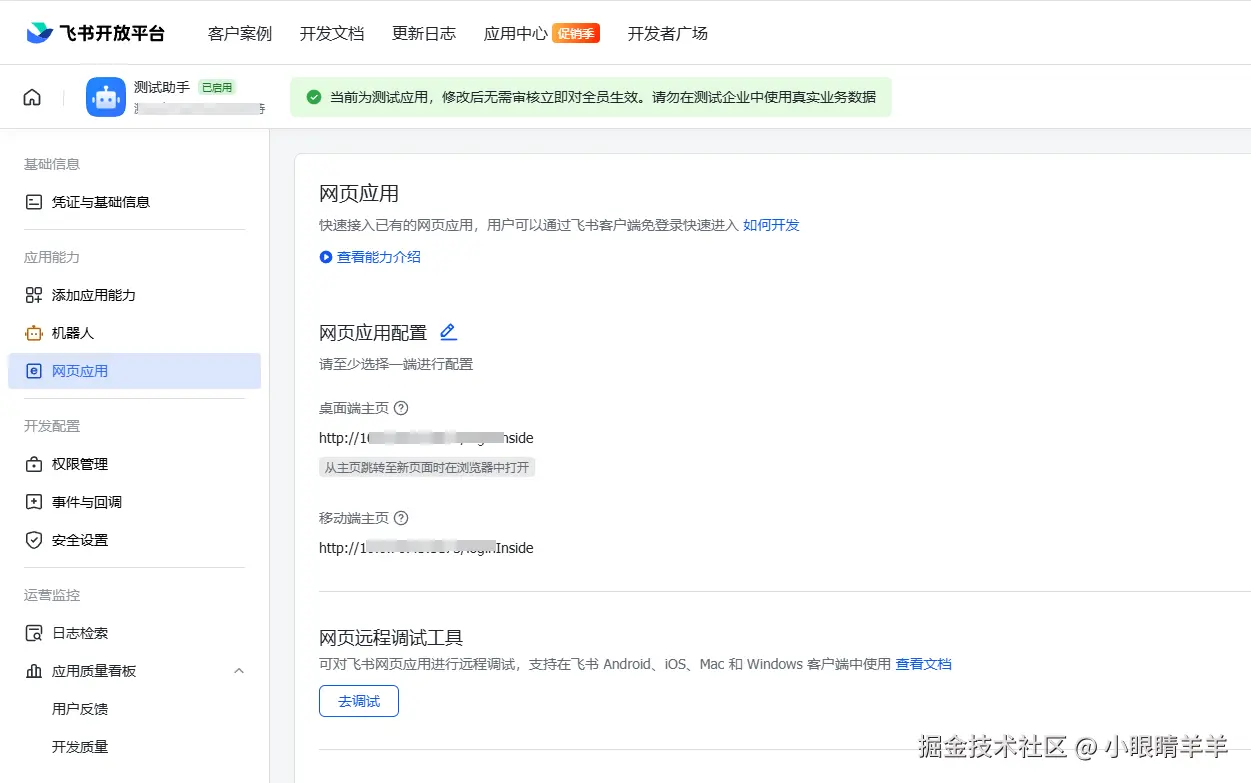1251x783 pixels.
Task: Click the 应用质量看板 bar chart icon
Action: (34, 671)
